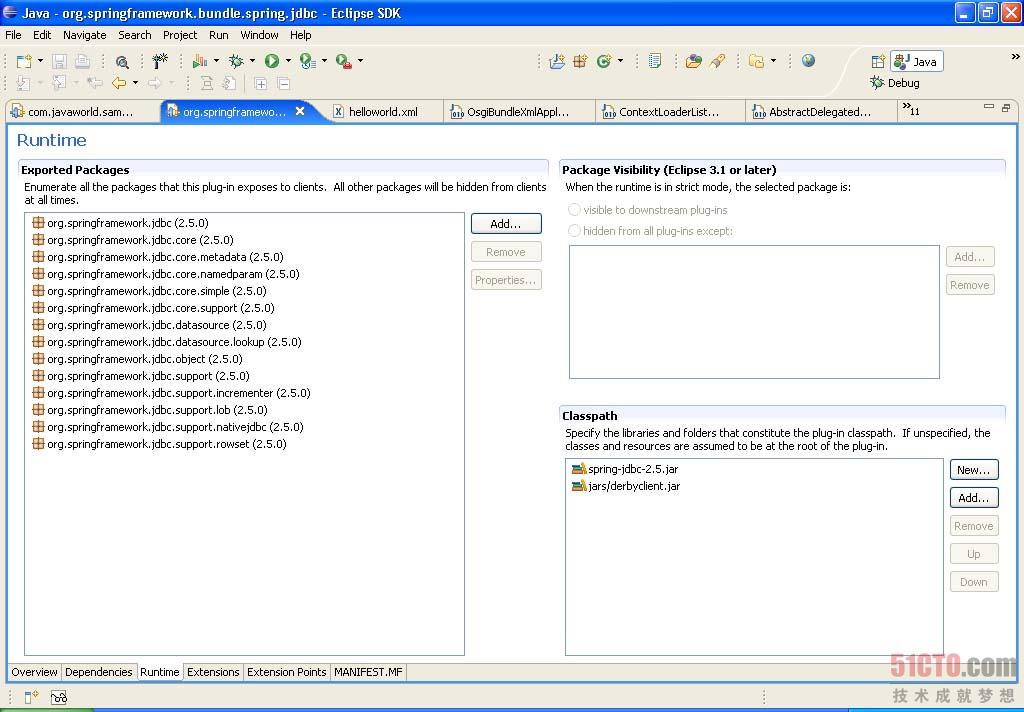Switch to the Debug perspective
The width and height of the screenshot is (1024, 712).
[x=895, y=83]
